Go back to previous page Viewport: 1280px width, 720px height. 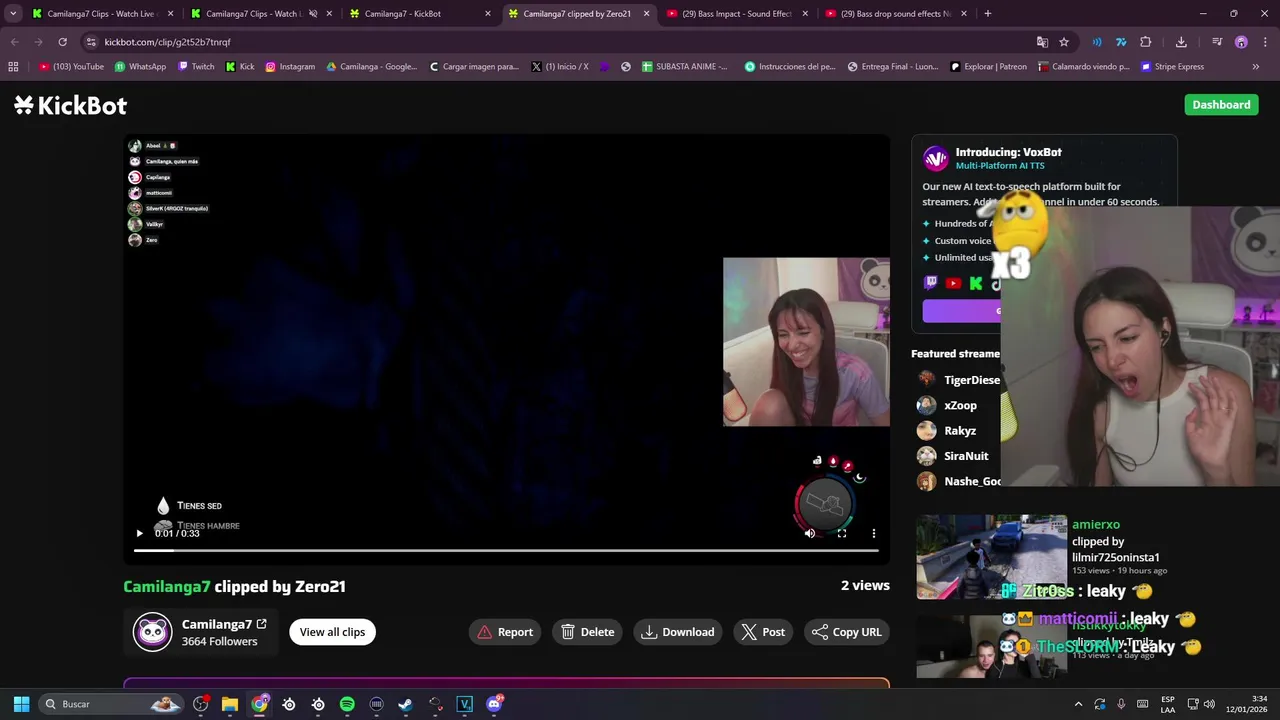(x=15, y=42)
